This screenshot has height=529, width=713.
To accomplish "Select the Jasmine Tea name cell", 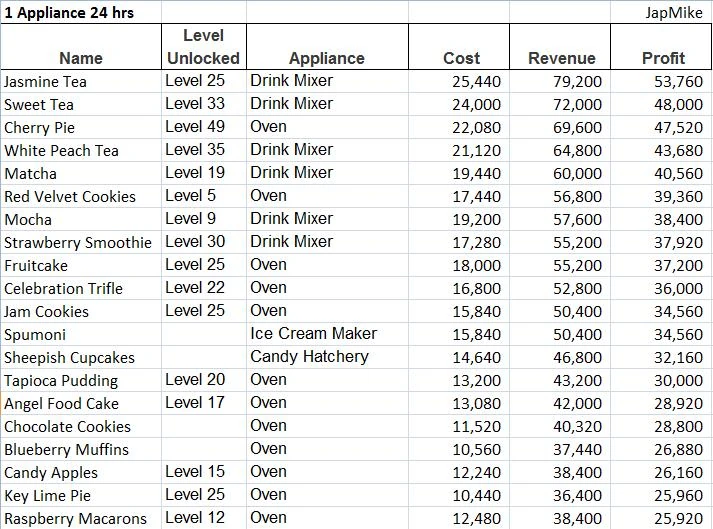I will pyautogui.click(x=81, y=81).
